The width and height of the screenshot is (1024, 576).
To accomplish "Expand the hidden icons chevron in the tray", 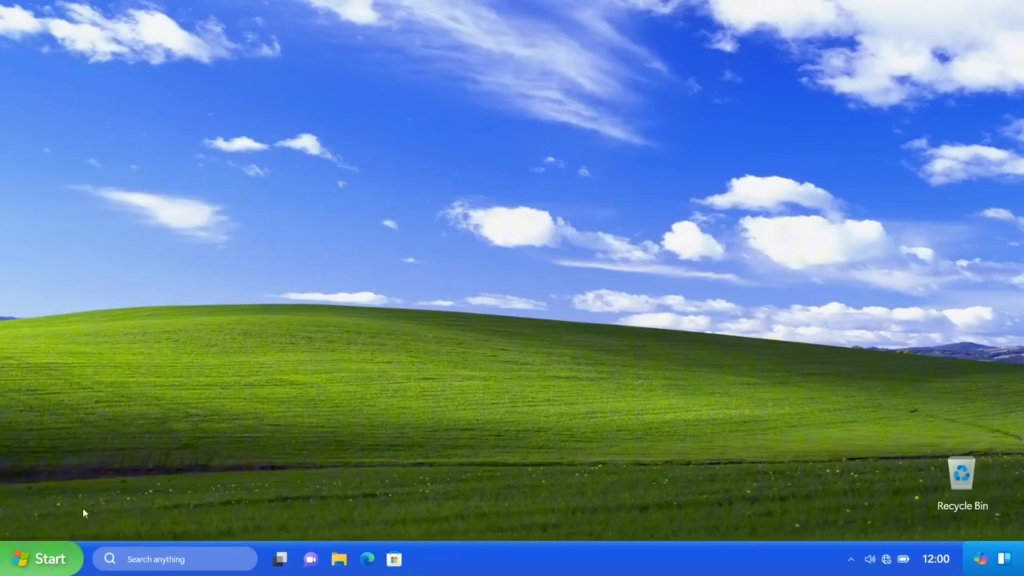I will (851, 558).
